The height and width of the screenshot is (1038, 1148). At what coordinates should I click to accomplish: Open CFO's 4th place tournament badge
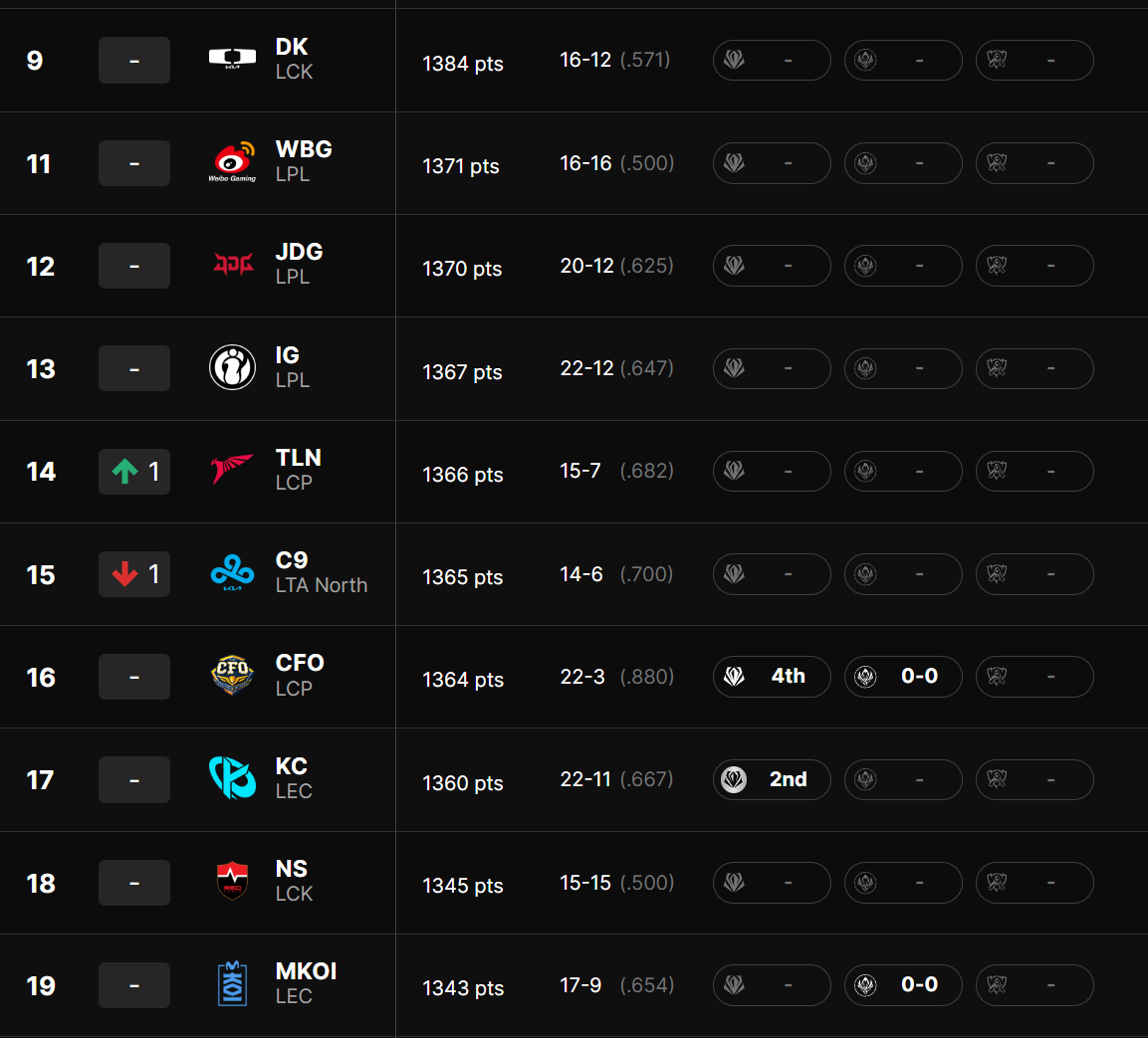coord(772,677)
